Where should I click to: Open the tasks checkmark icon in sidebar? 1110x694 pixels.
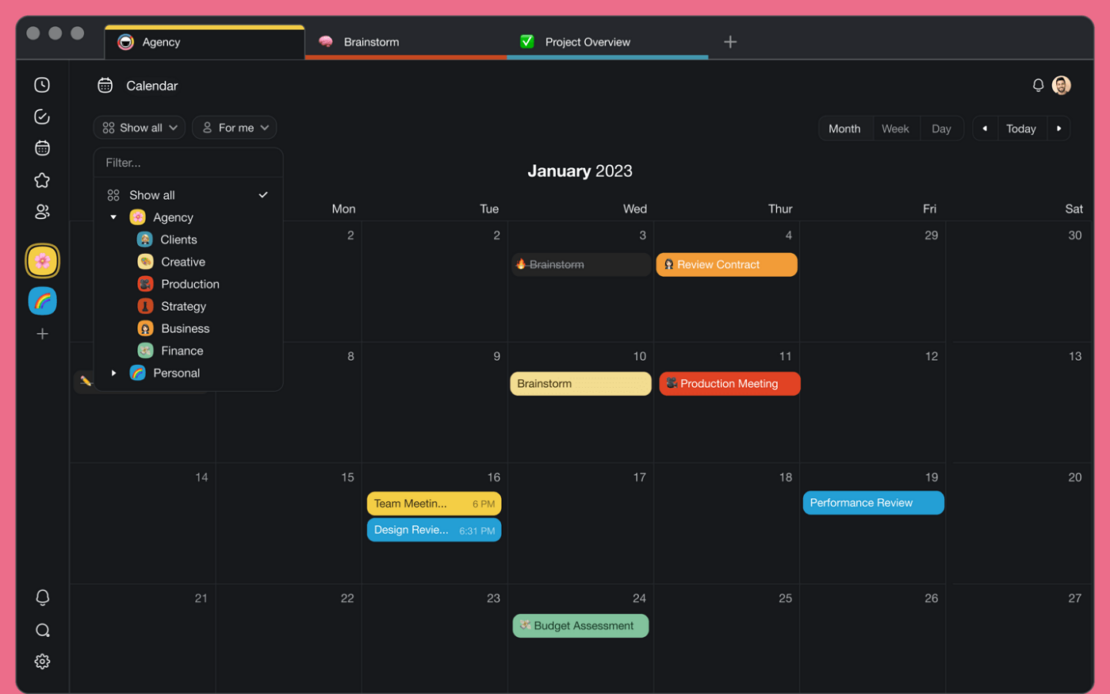pyautogui.click(x=42, y=117)
